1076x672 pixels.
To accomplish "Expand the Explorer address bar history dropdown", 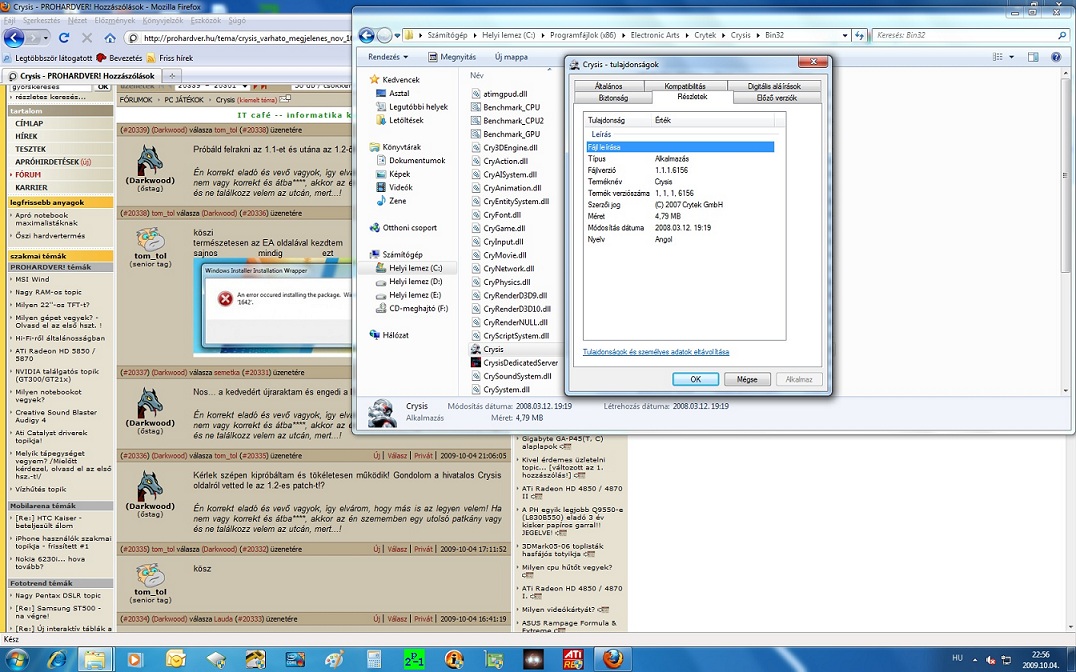I will pos(845,35).
